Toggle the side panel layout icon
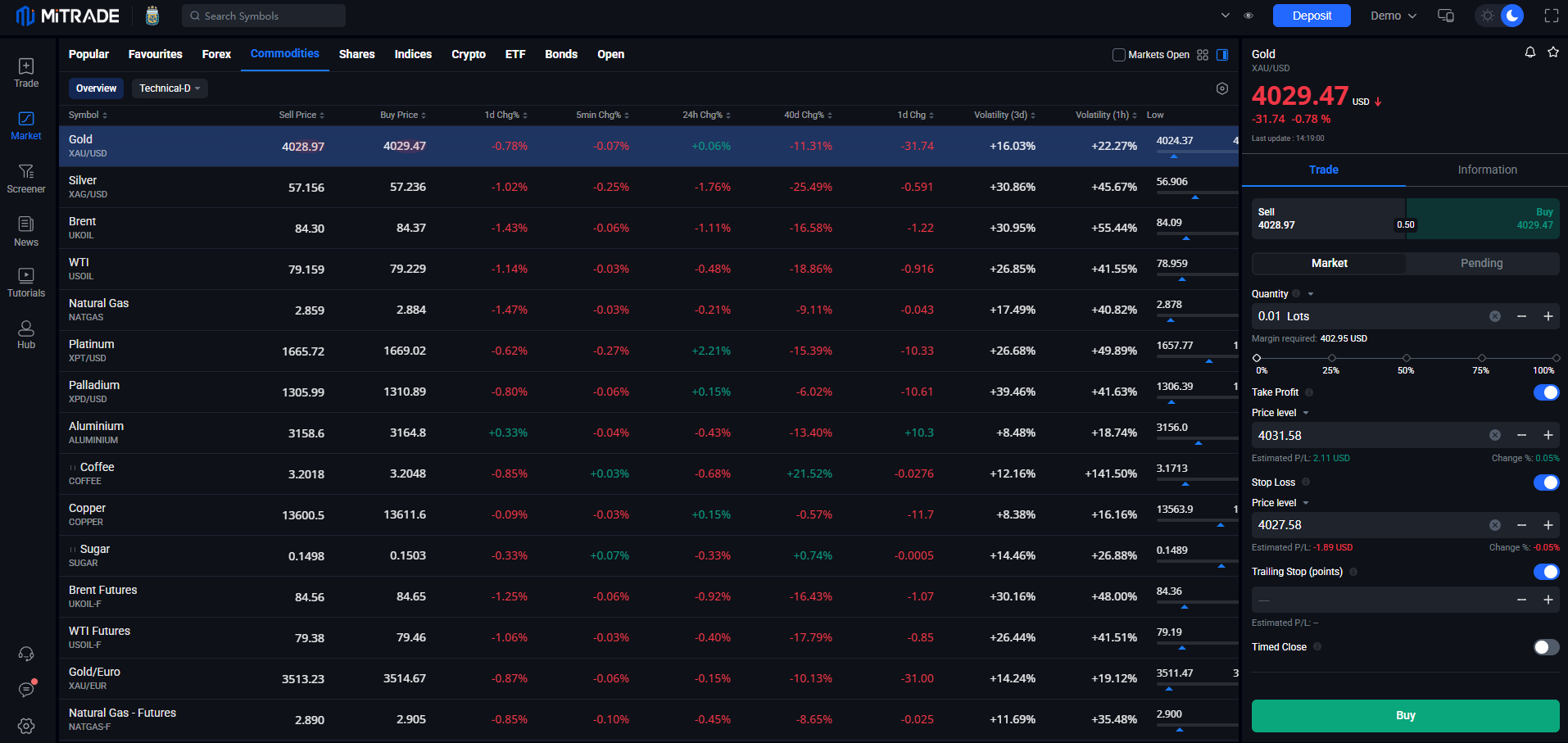Image resolution: width=1568 pixels, height=743 pixels. (x=1222, y=55)
